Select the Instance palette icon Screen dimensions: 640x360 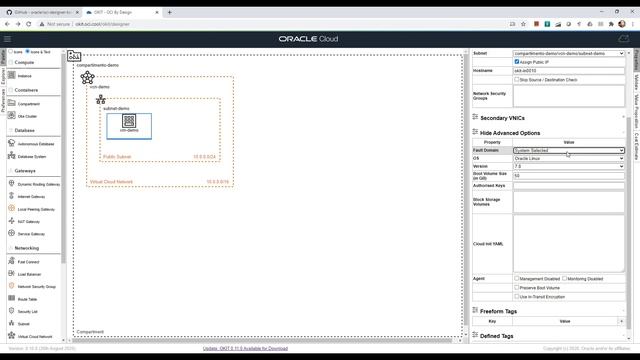pos(11,75)
